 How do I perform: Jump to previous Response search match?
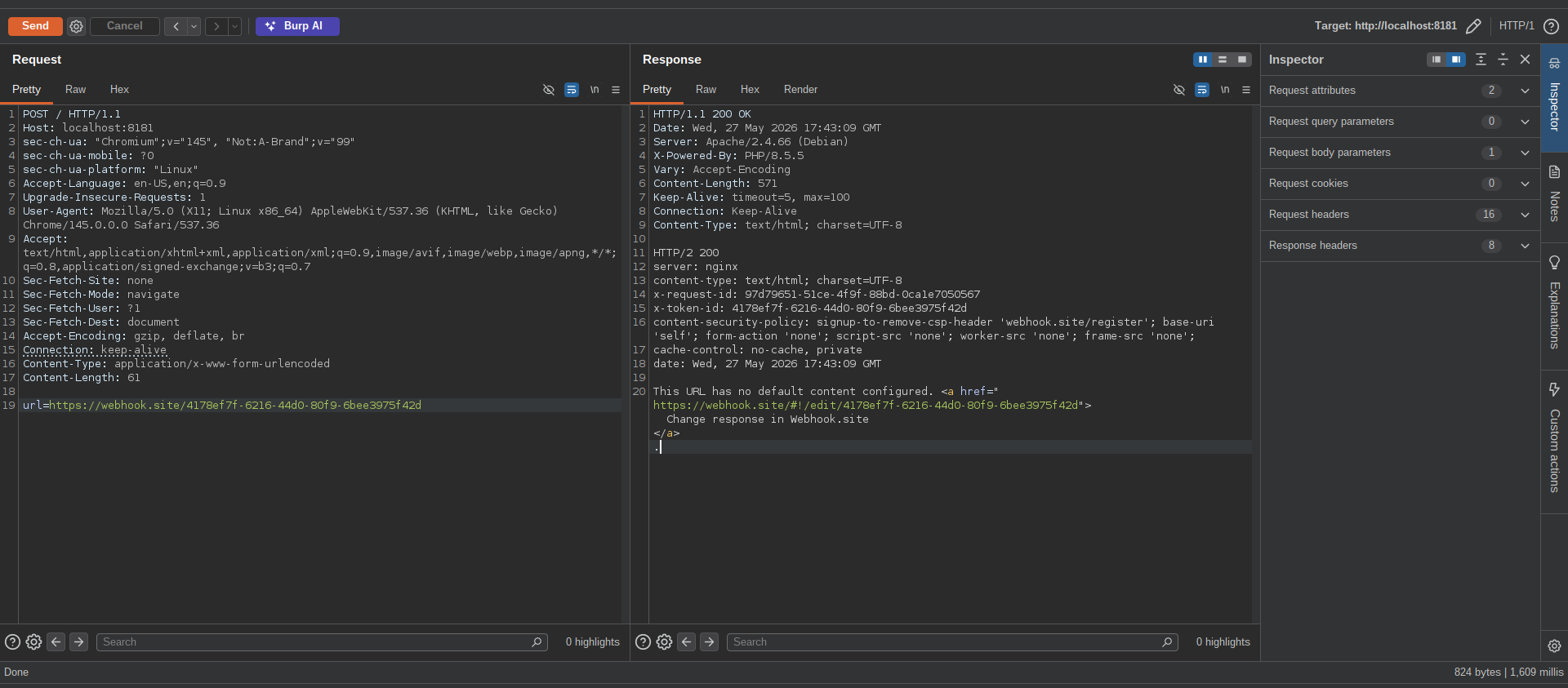(687, 642)
